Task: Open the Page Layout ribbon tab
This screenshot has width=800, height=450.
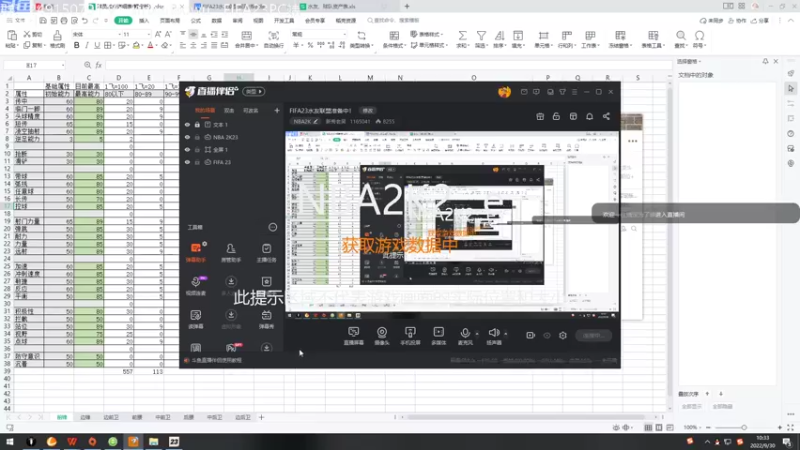Action: (170, 20)
